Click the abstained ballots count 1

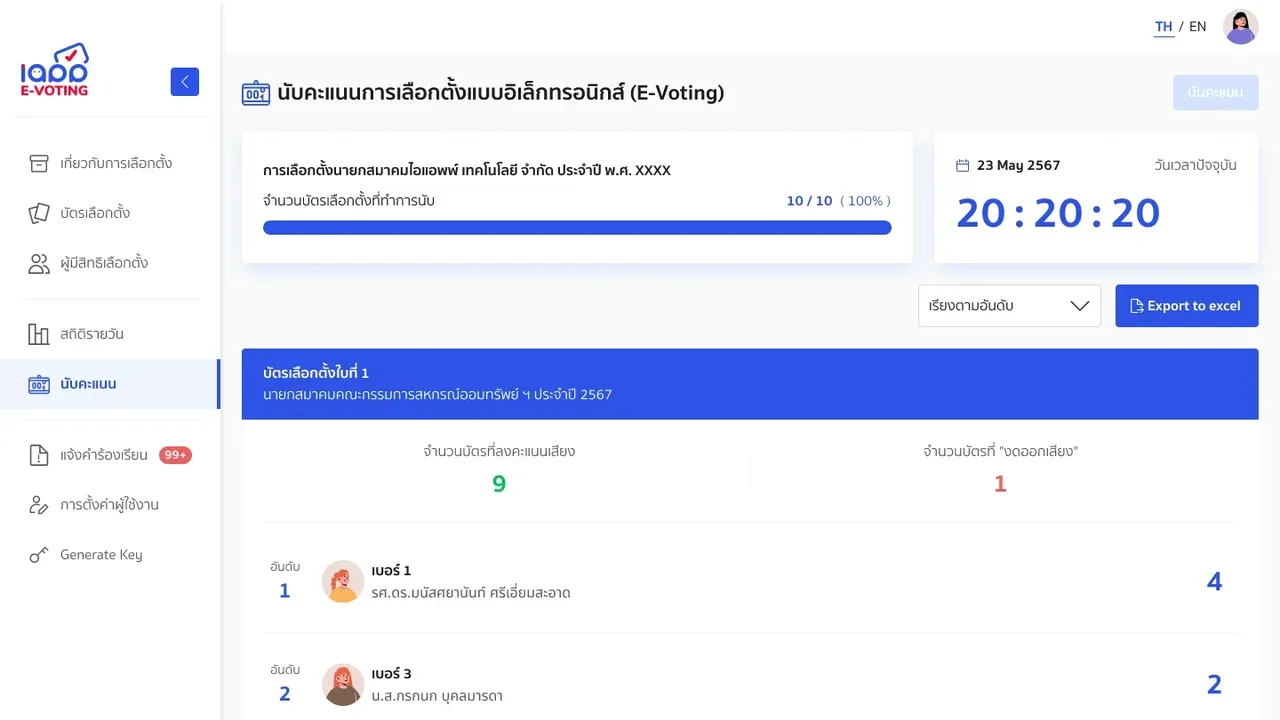click(1000, 484)
